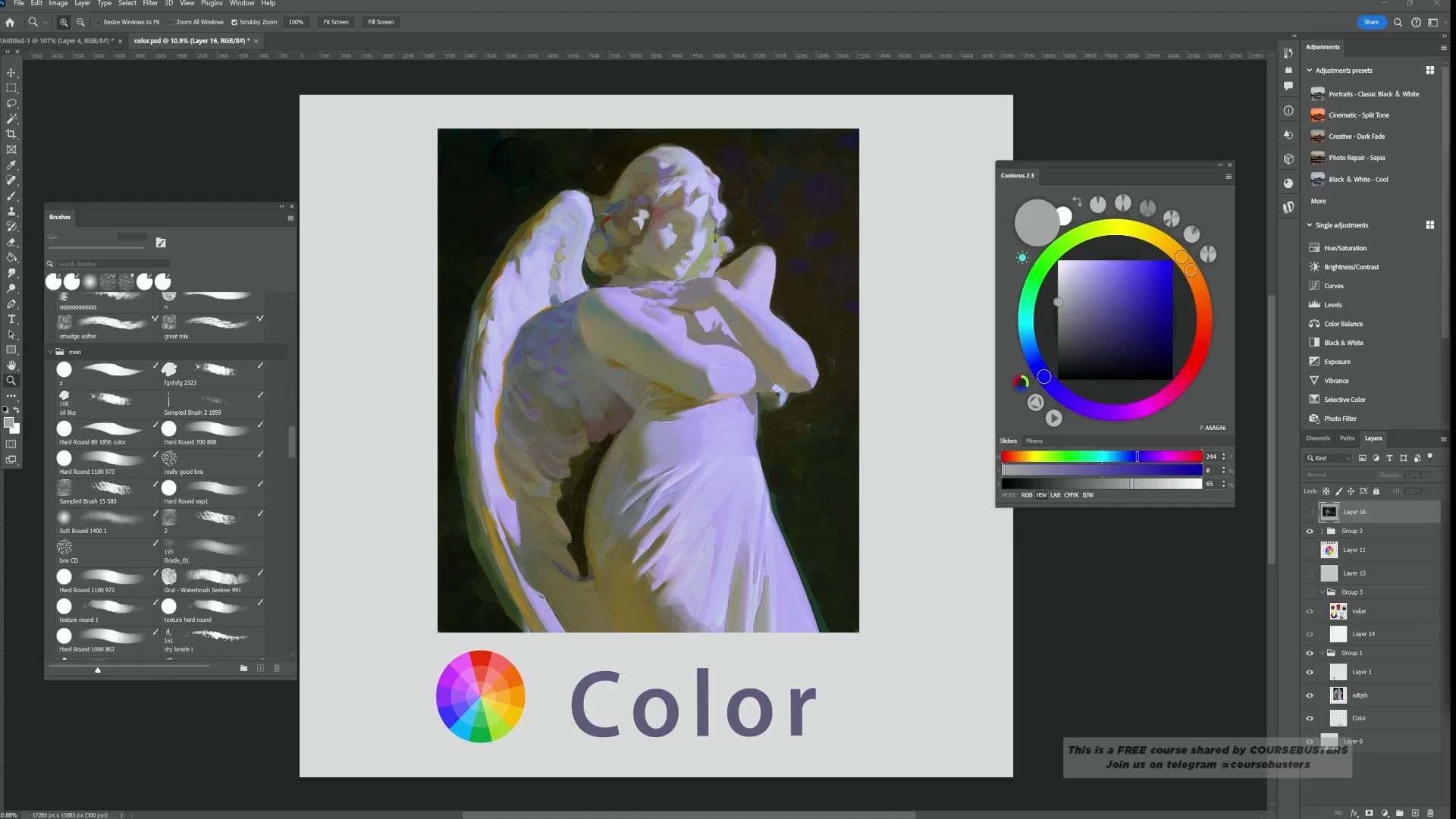Viewport: 1456px width, 819px height.
Task: Select the History Brush tool
Action: tap(11, 227)
